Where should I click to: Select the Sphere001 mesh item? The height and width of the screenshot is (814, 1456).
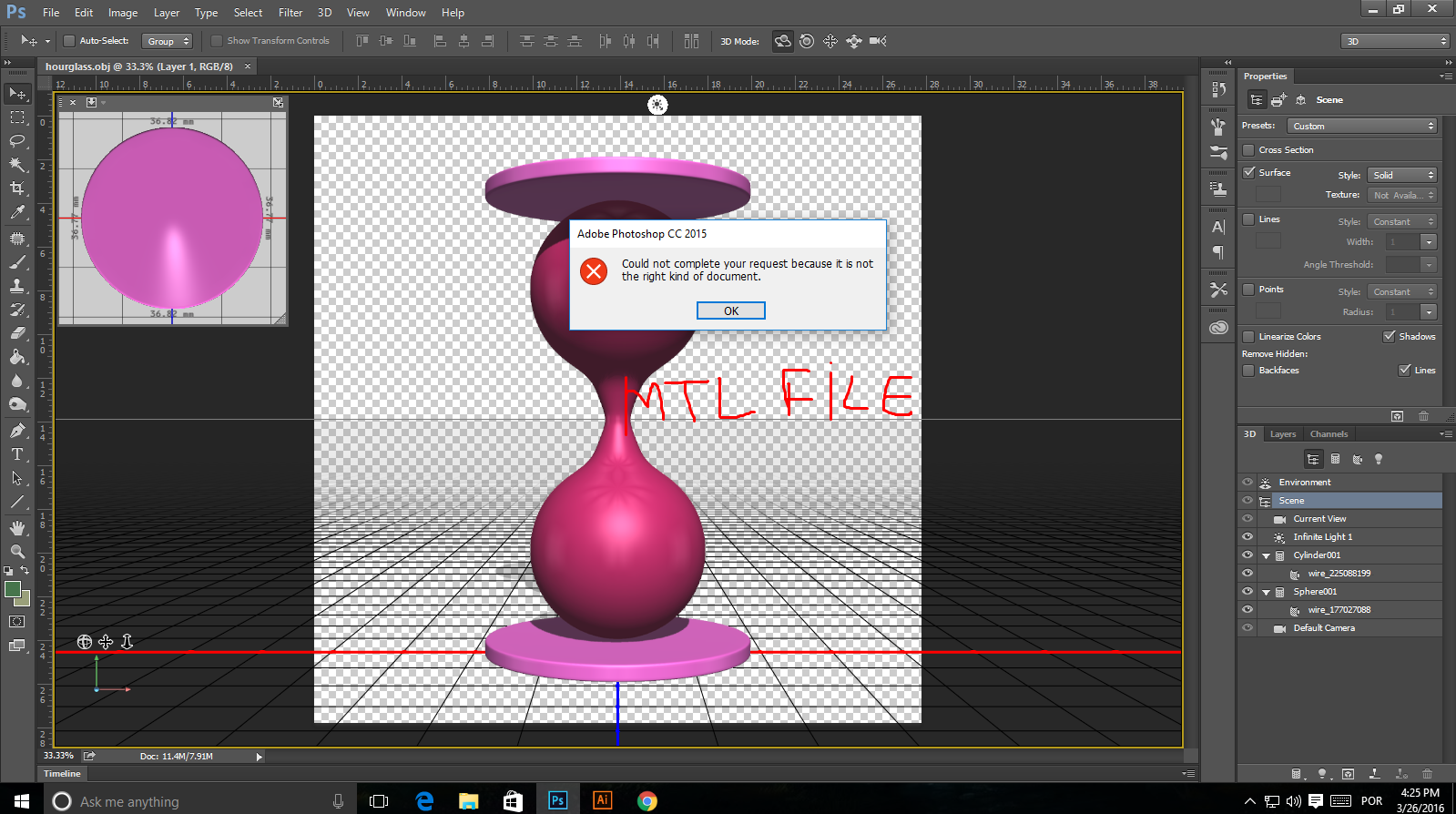[x=1315, y=592]
